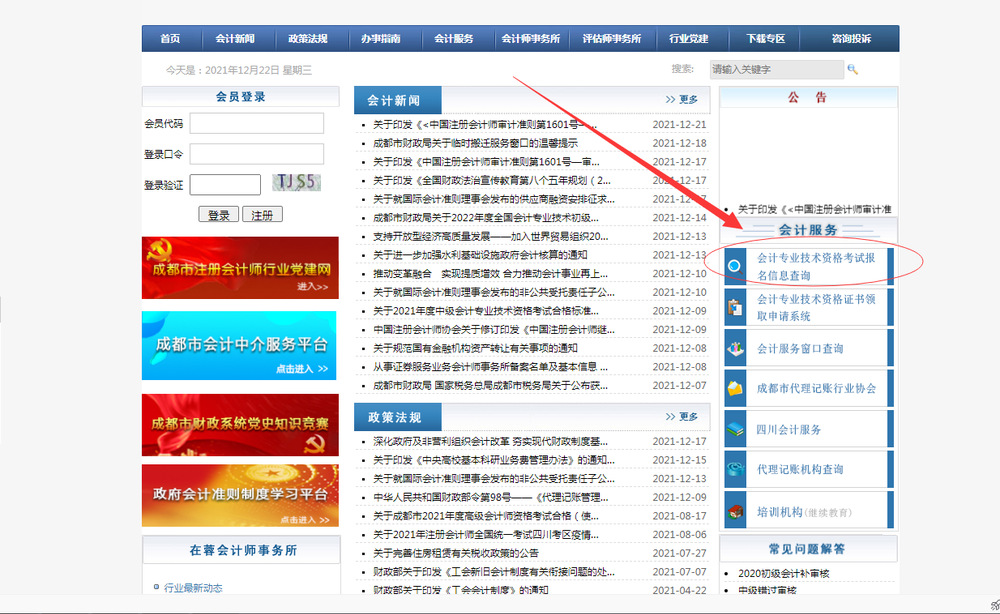Screen dimensions: 1000x614
Task: Click the search magnifier icon beside the keyword box
Action: 855,69
